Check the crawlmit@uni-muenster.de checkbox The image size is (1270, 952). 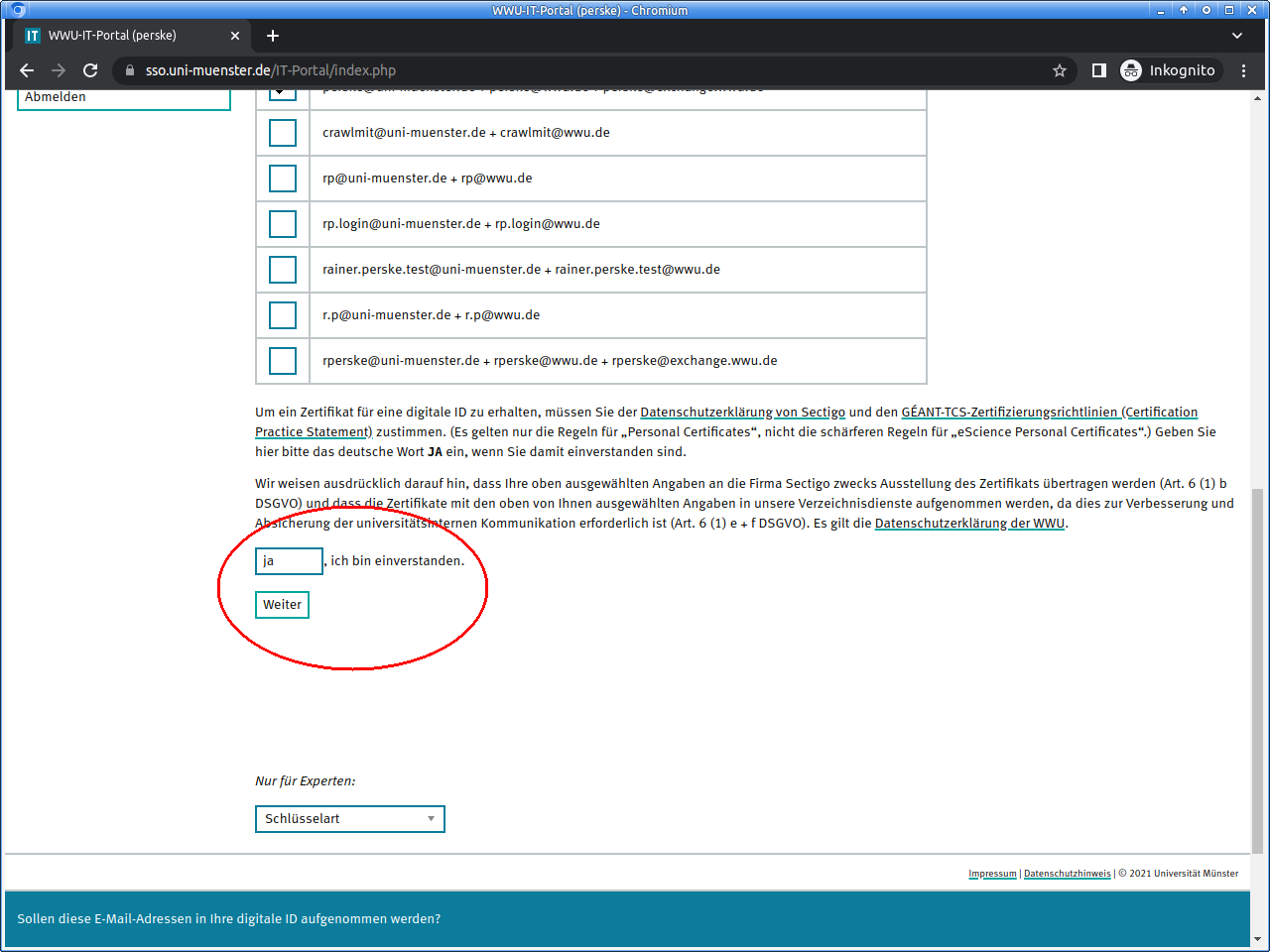(283, 133)
